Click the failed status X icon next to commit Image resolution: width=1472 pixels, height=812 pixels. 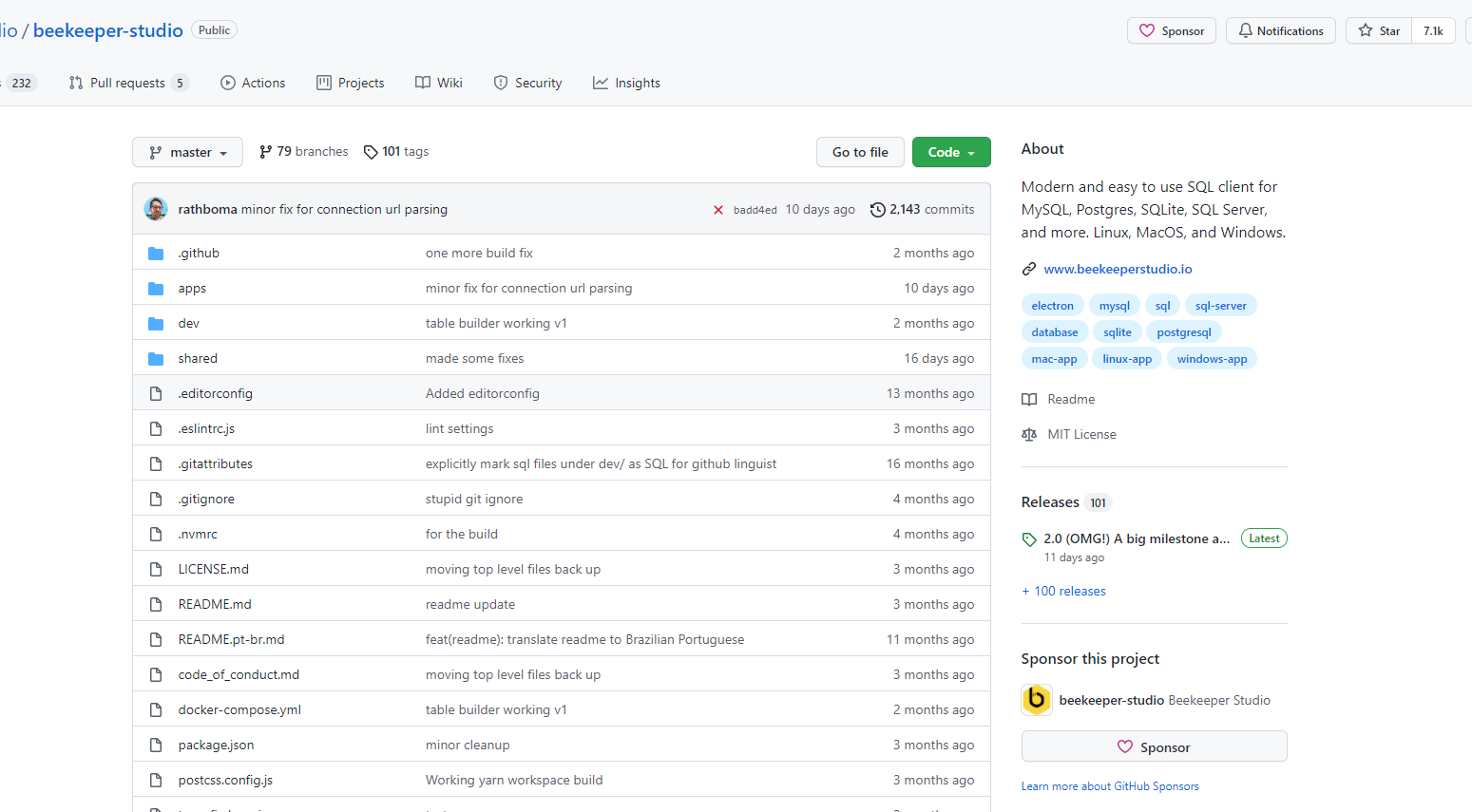[718, 210]
